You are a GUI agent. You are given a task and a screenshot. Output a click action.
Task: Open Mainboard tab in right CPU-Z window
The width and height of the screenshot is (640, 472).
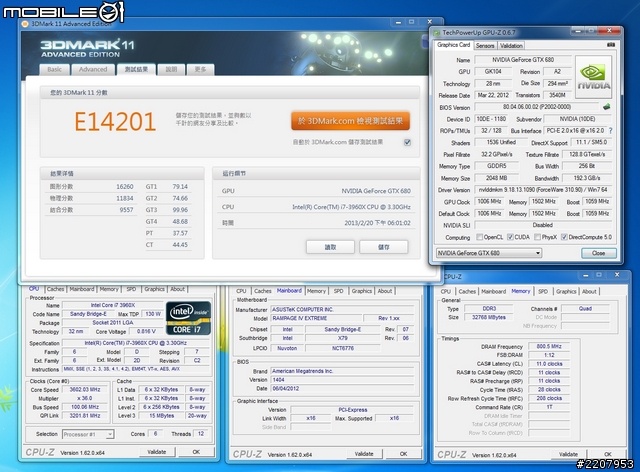point(493,292)
